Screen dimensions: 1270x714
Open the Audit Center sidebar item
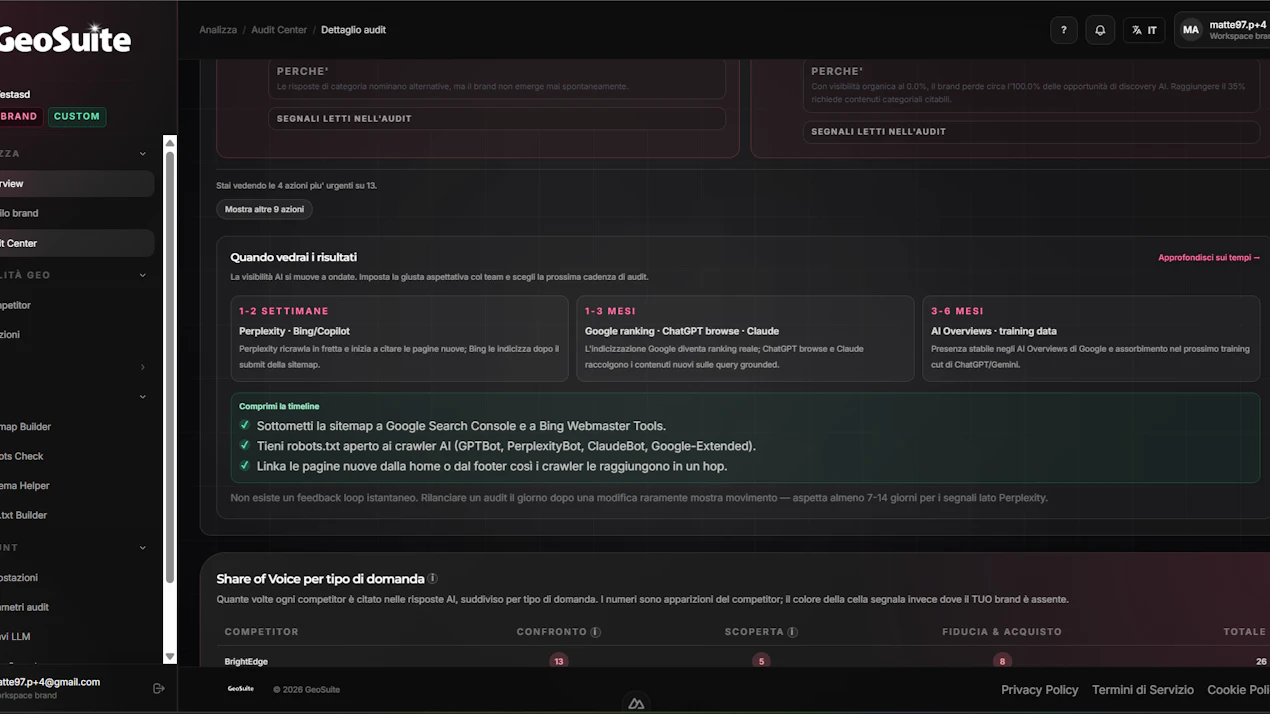75,243
